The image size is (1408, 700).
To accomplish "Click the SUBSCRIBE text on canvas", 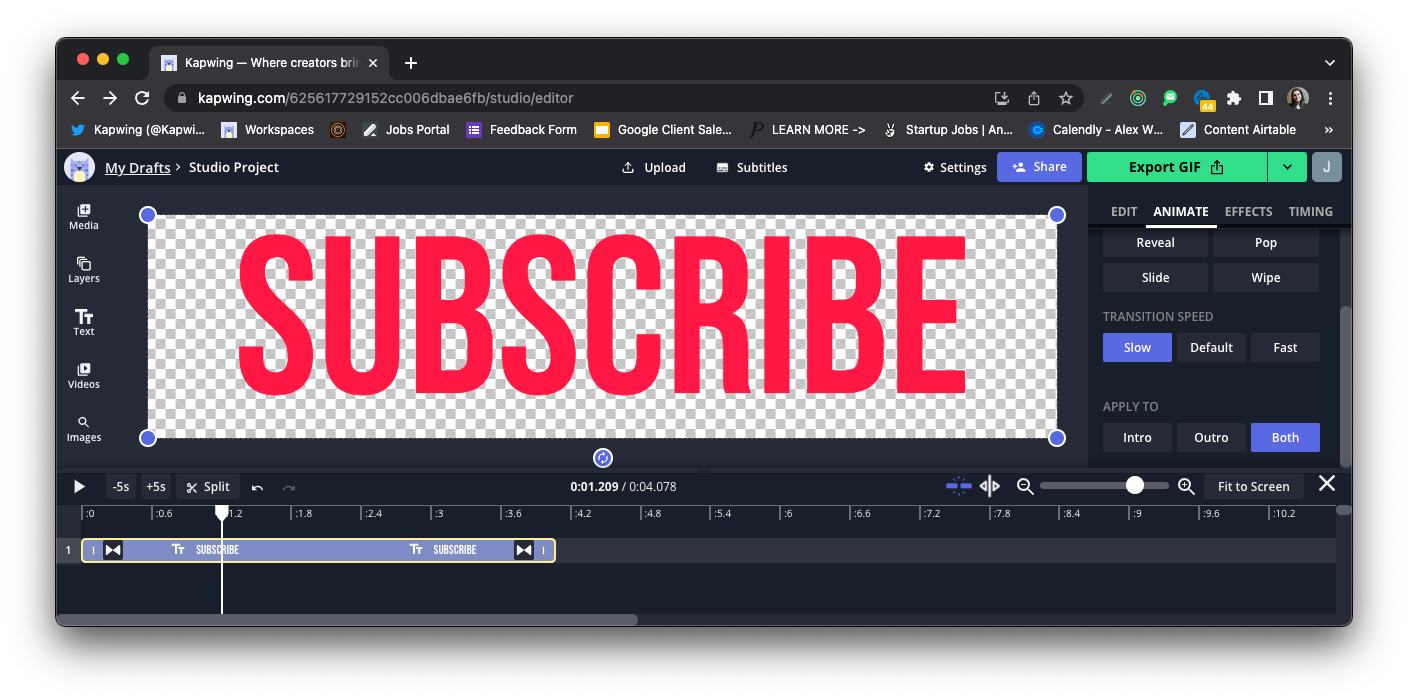I will (x=602, y=314).
